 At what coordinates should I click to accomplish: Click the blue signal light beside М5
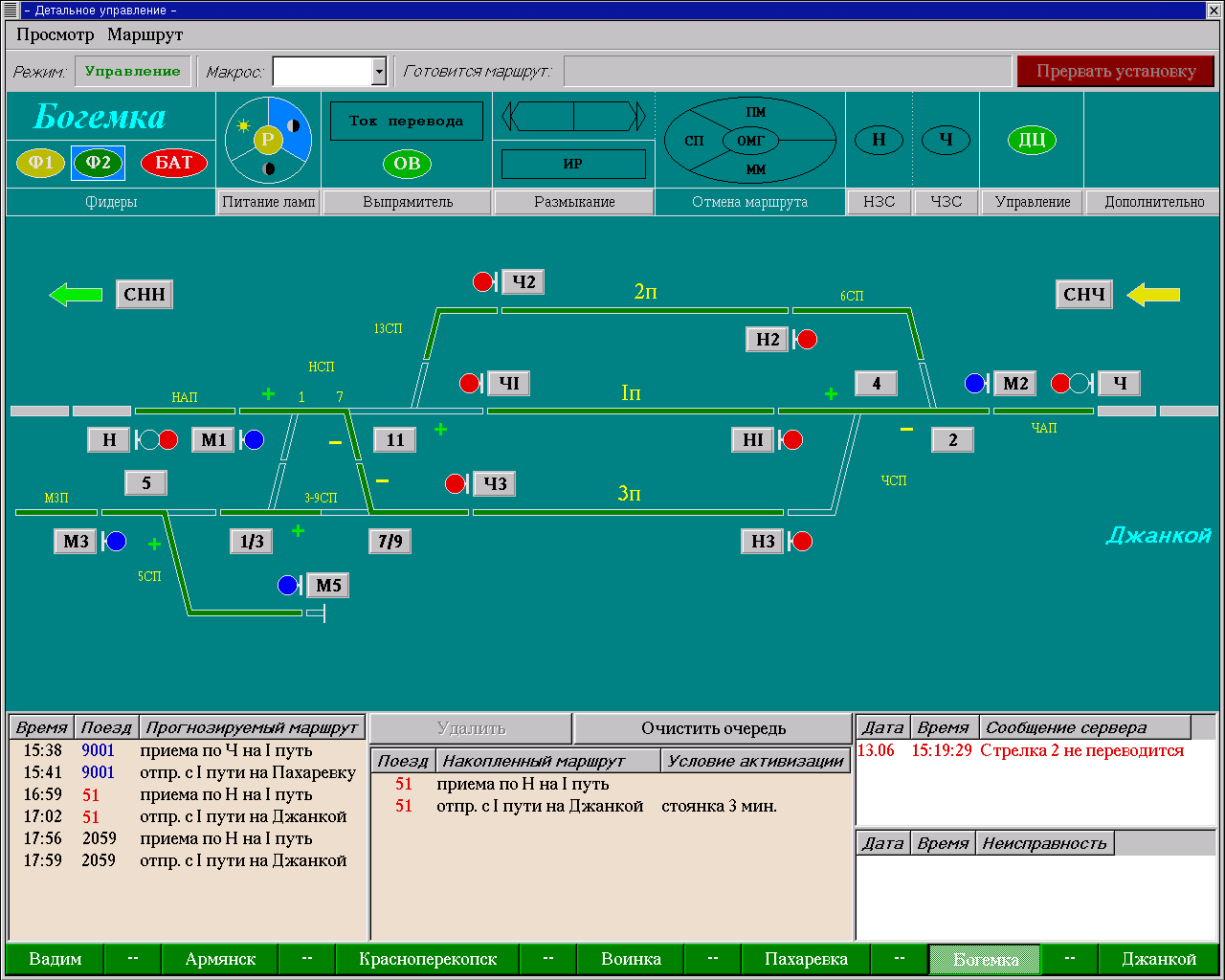(x=288, y=586)
